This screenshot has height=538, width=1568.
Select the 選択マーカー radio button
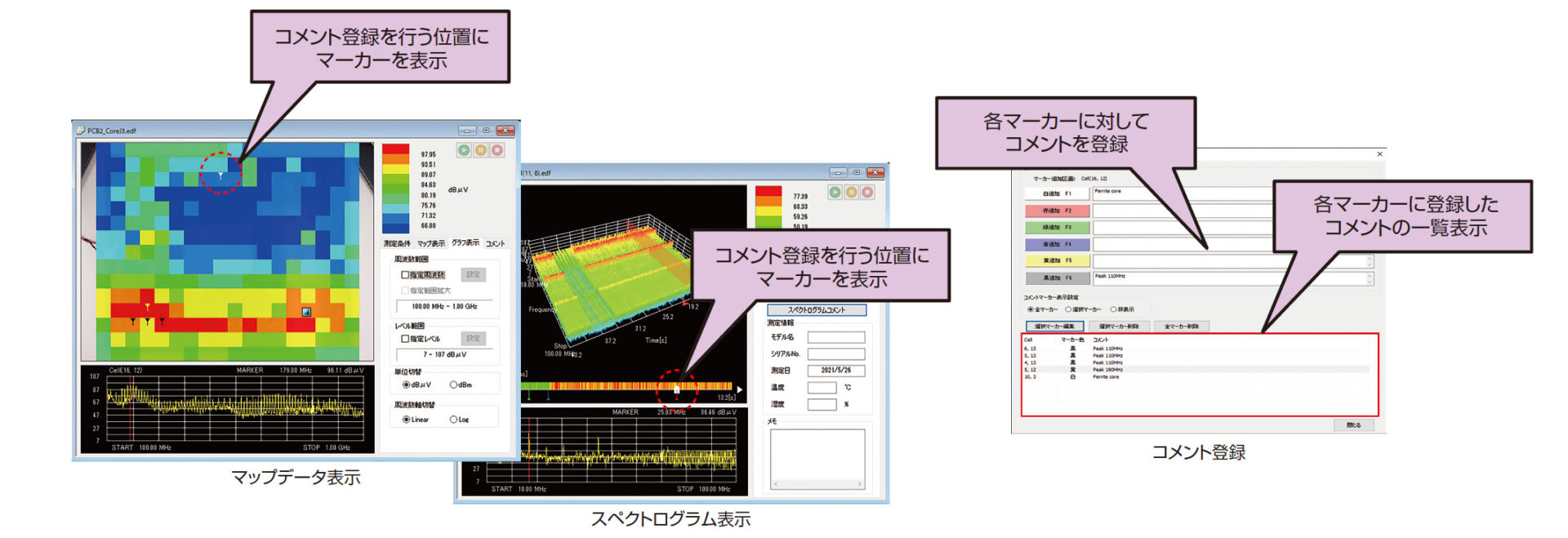[x=1068, y=309]
